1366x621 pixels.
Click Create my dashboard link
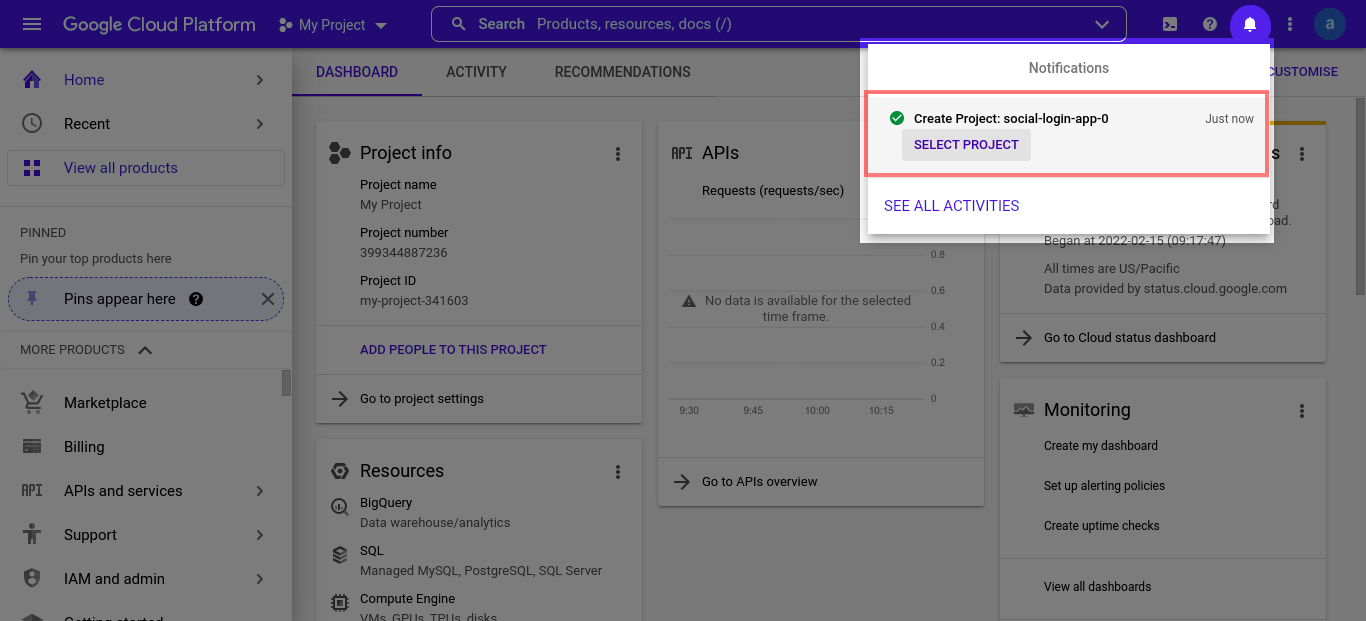[x=1101, y=446]
